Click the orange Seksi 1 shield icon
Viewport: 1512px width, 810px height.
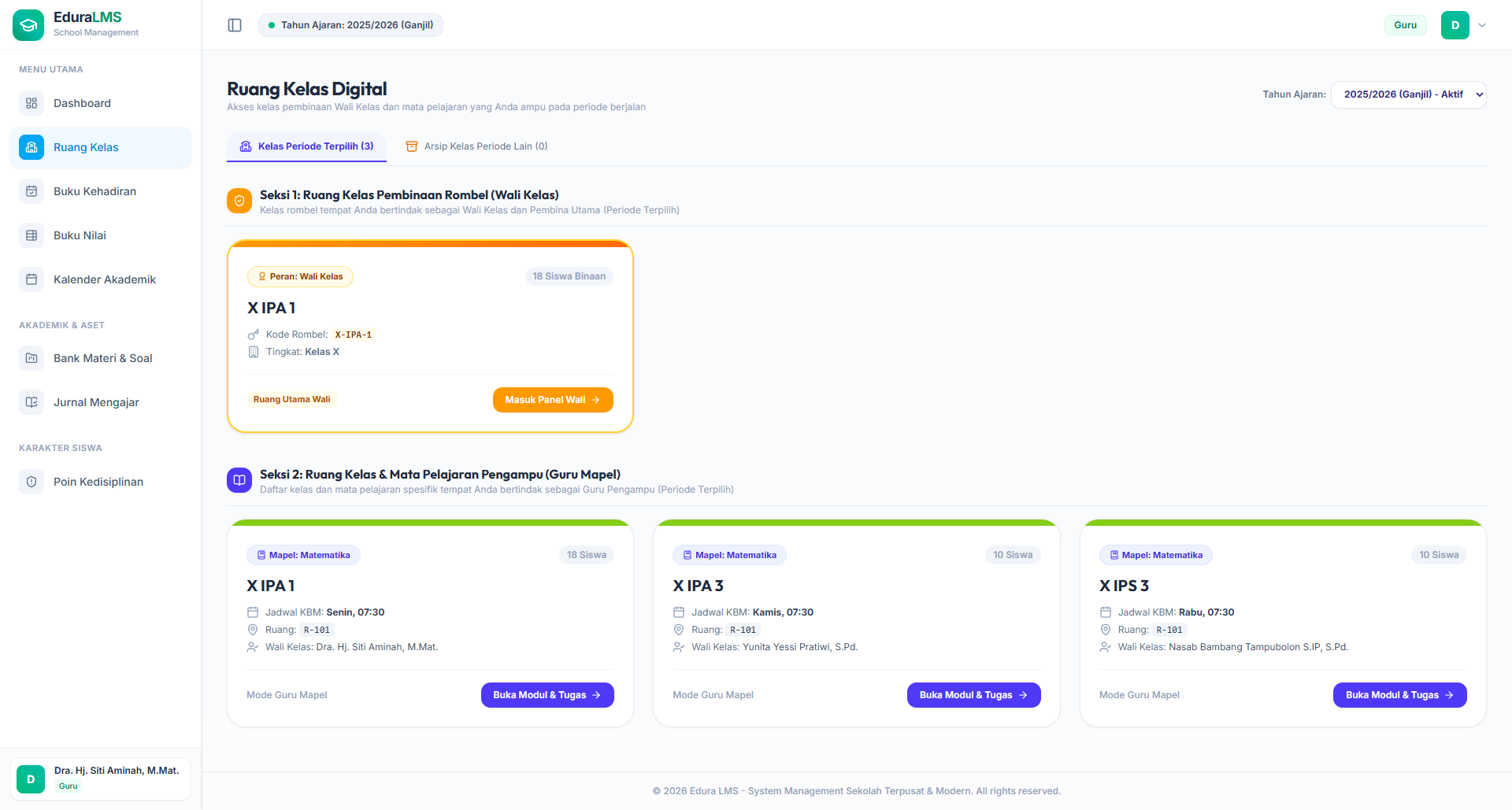pos(239,201)
